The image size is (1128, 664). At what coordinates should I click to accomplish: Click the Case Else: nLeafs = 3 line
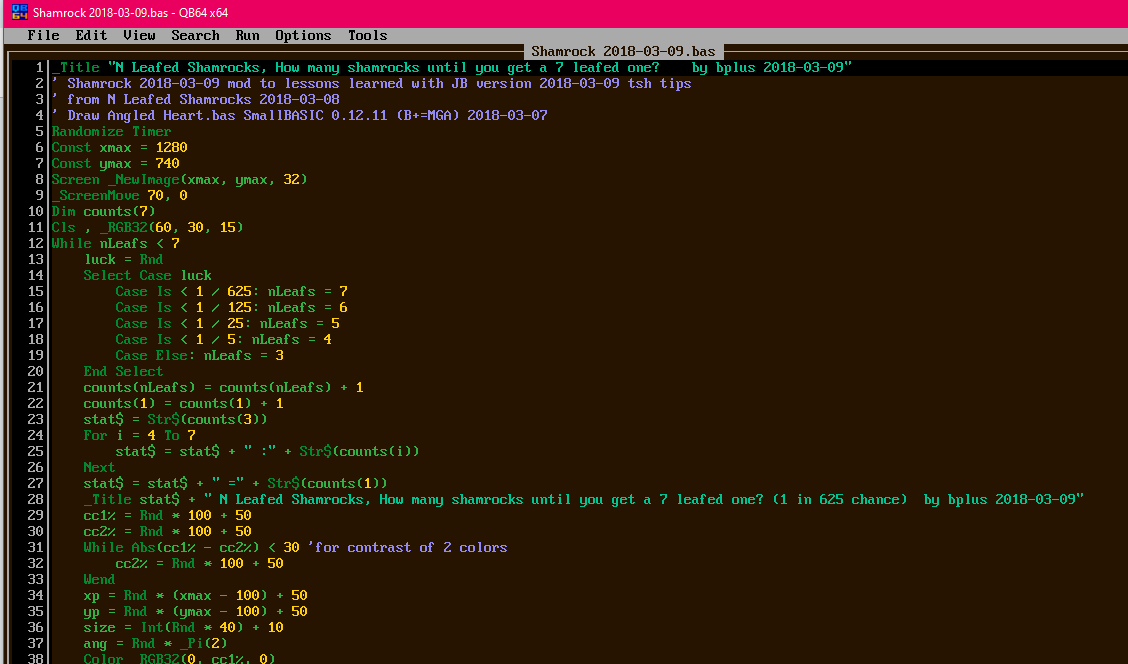coord(199,355)
